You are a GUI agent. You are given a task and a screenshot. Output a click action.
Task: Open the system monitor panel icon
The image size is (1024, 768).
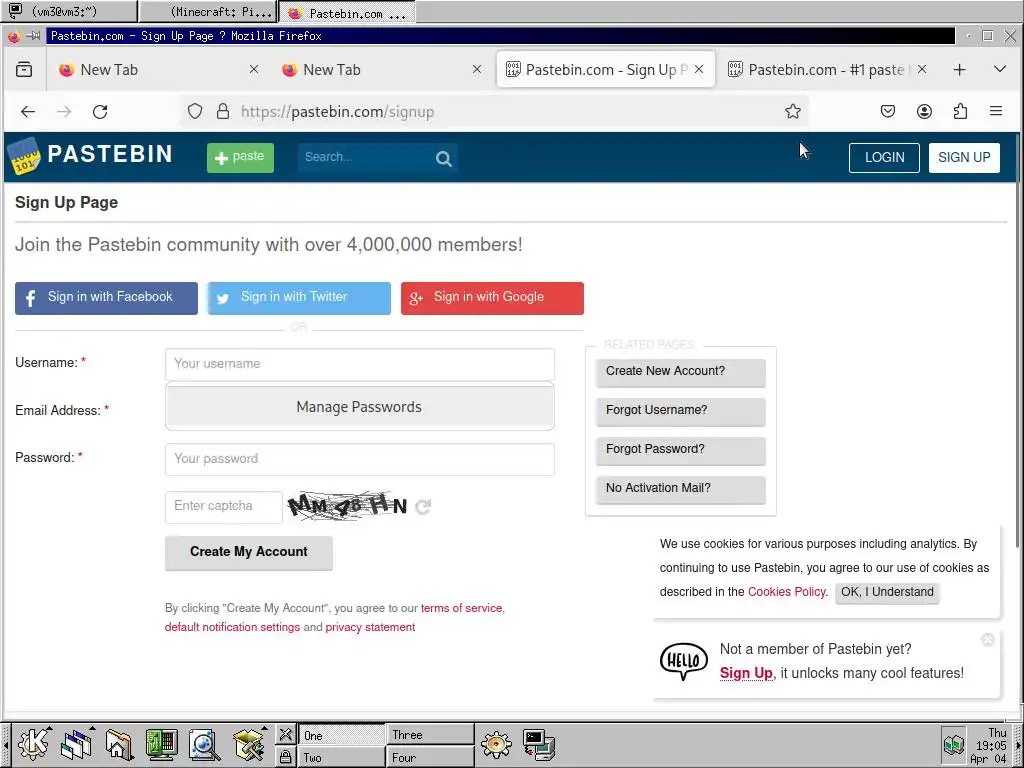click(161, 744)
